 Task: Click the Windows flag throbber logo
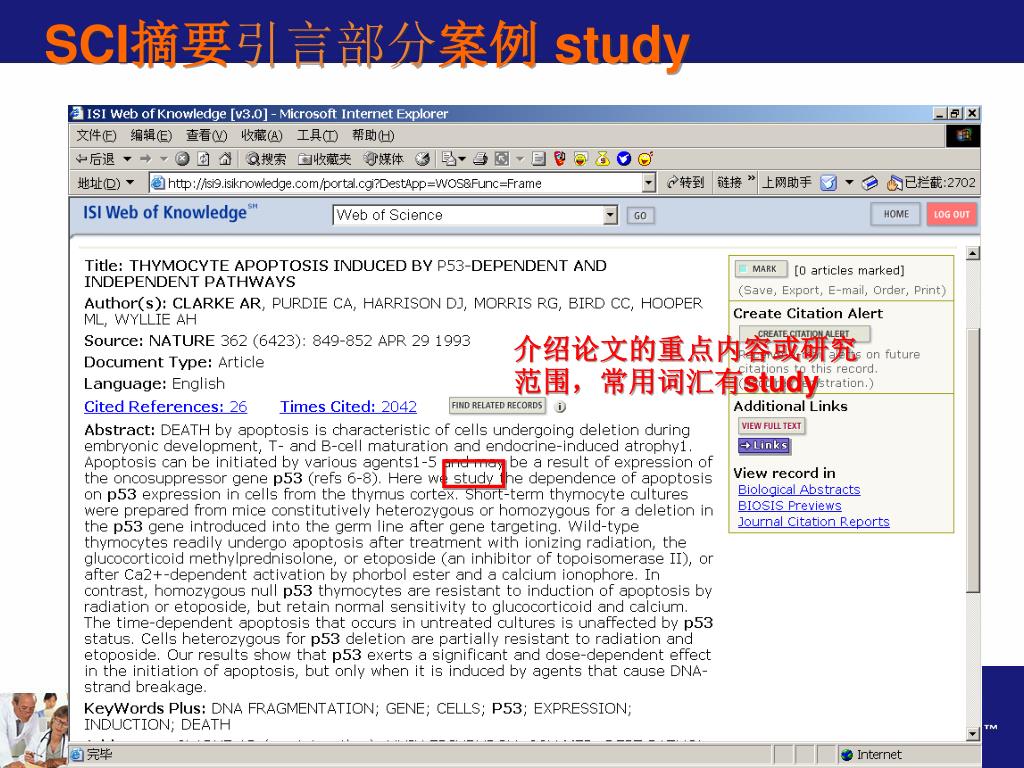tap(963, 136)
